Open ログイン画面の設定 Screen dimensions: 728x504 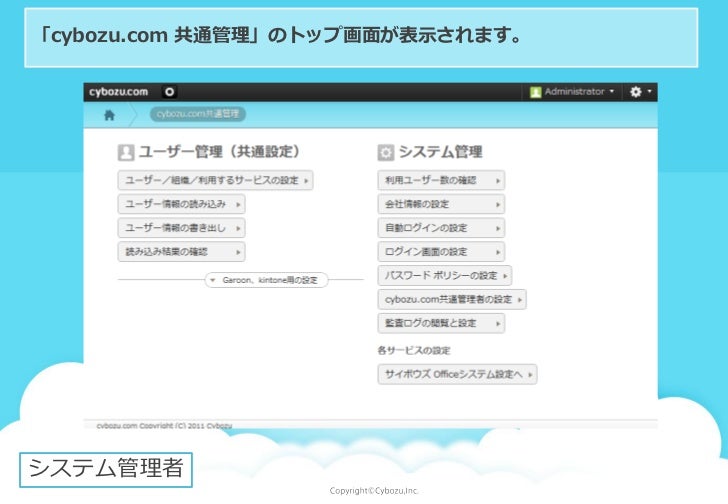(441, 252)
